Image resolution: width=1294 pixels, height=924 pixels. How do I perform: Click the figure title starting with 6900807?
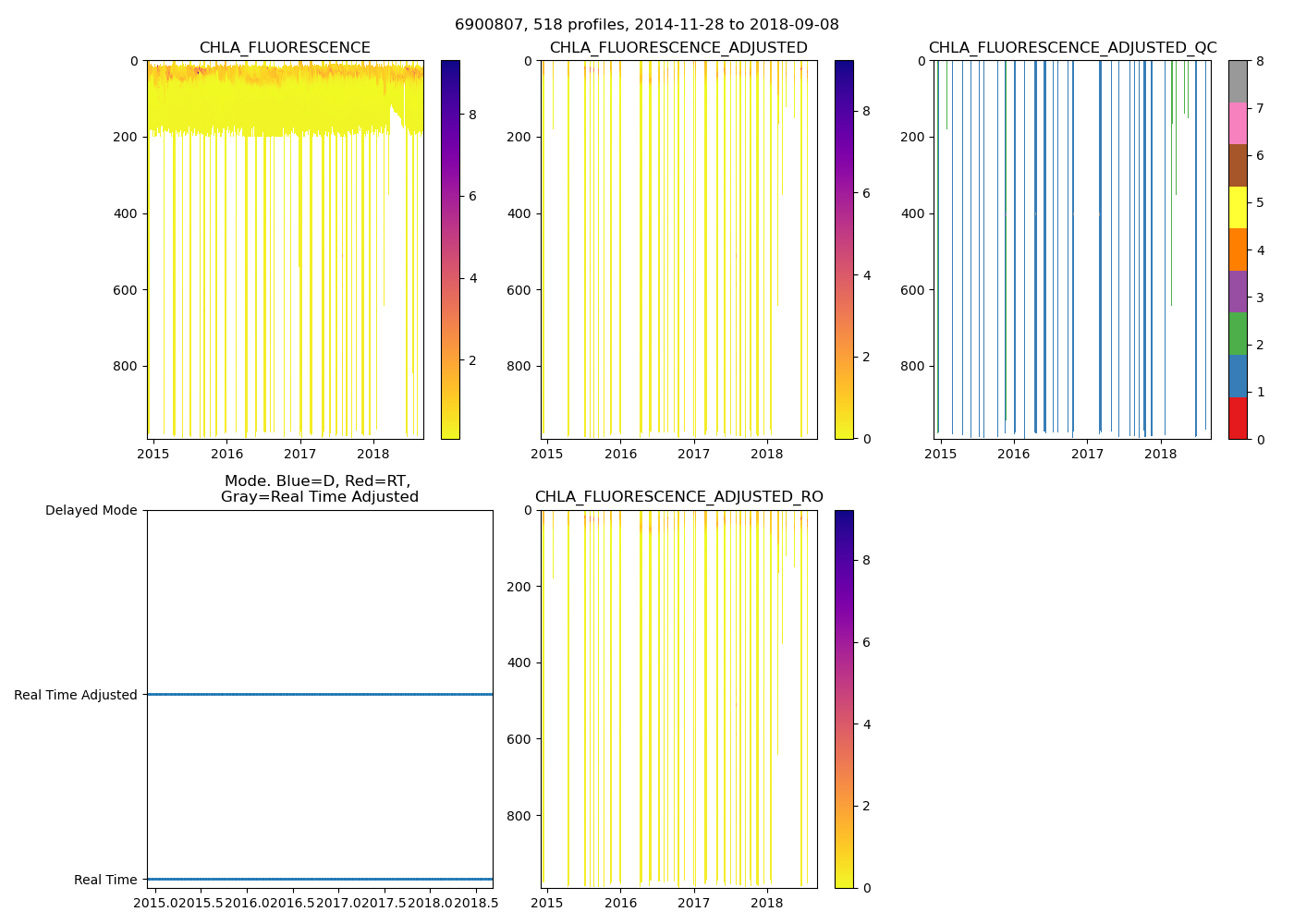click(x=646, y=25)
